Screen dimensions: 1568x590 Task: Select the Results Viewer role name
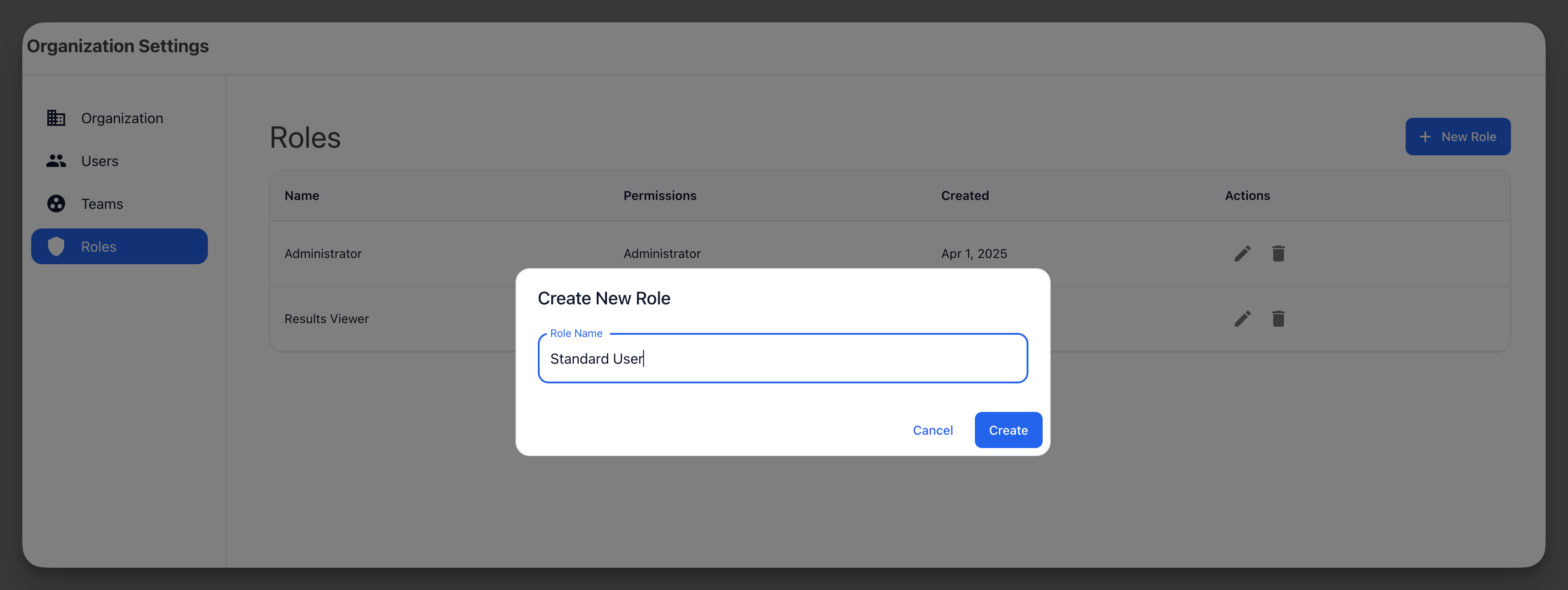(x=326, y=319)
